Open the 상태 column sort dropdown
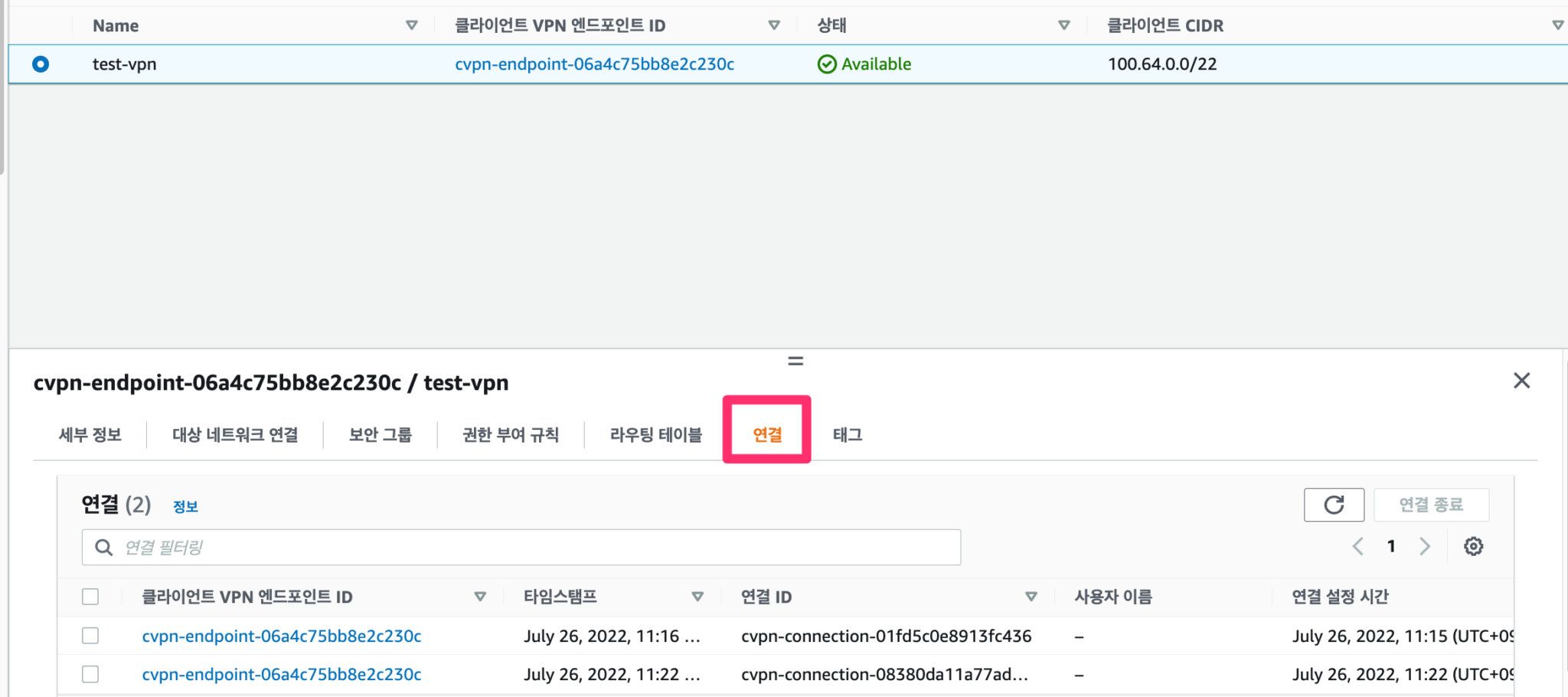1568x697 pixels. tap(1063, 25)
